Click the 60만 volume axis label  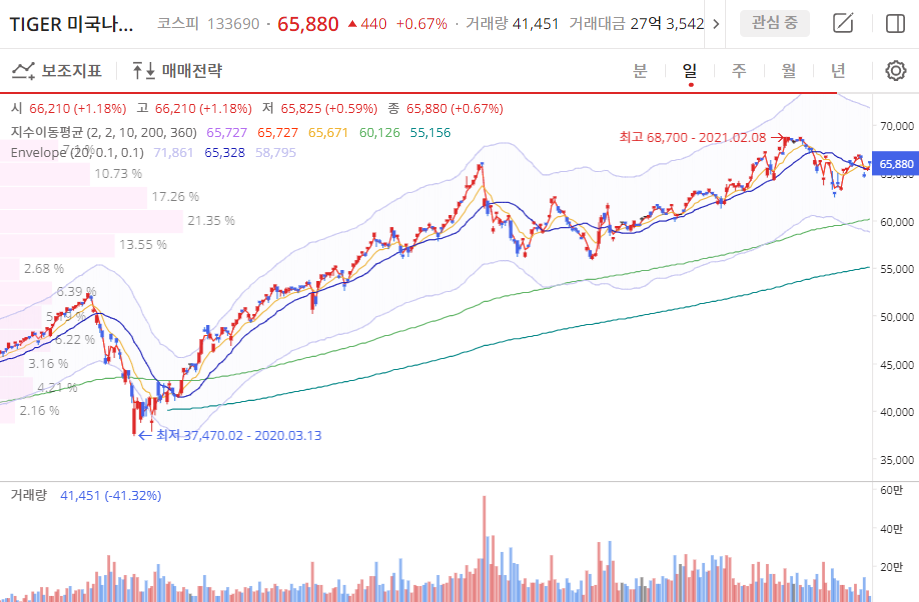(891, 490)
